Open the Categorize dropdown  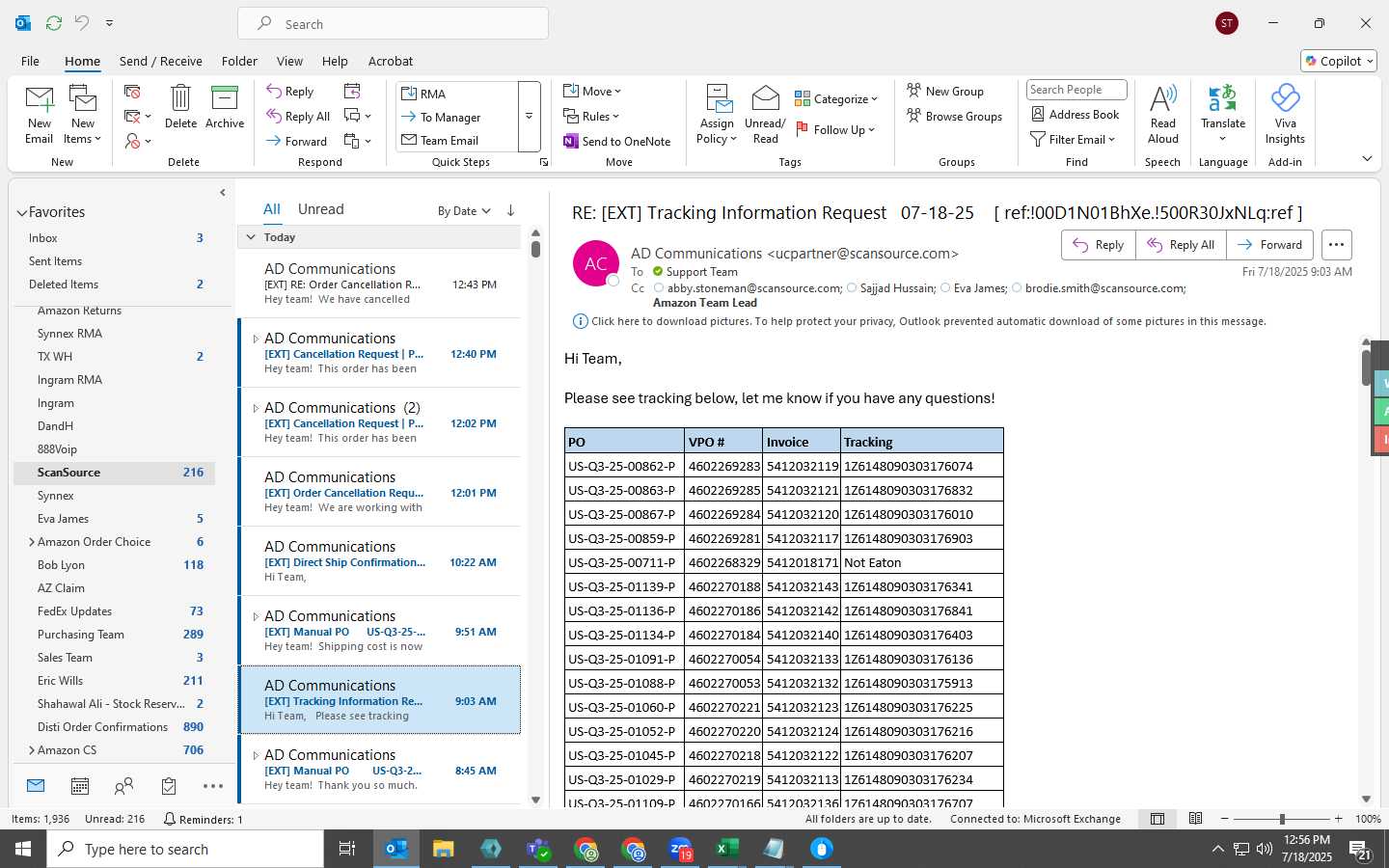(836, 98)
